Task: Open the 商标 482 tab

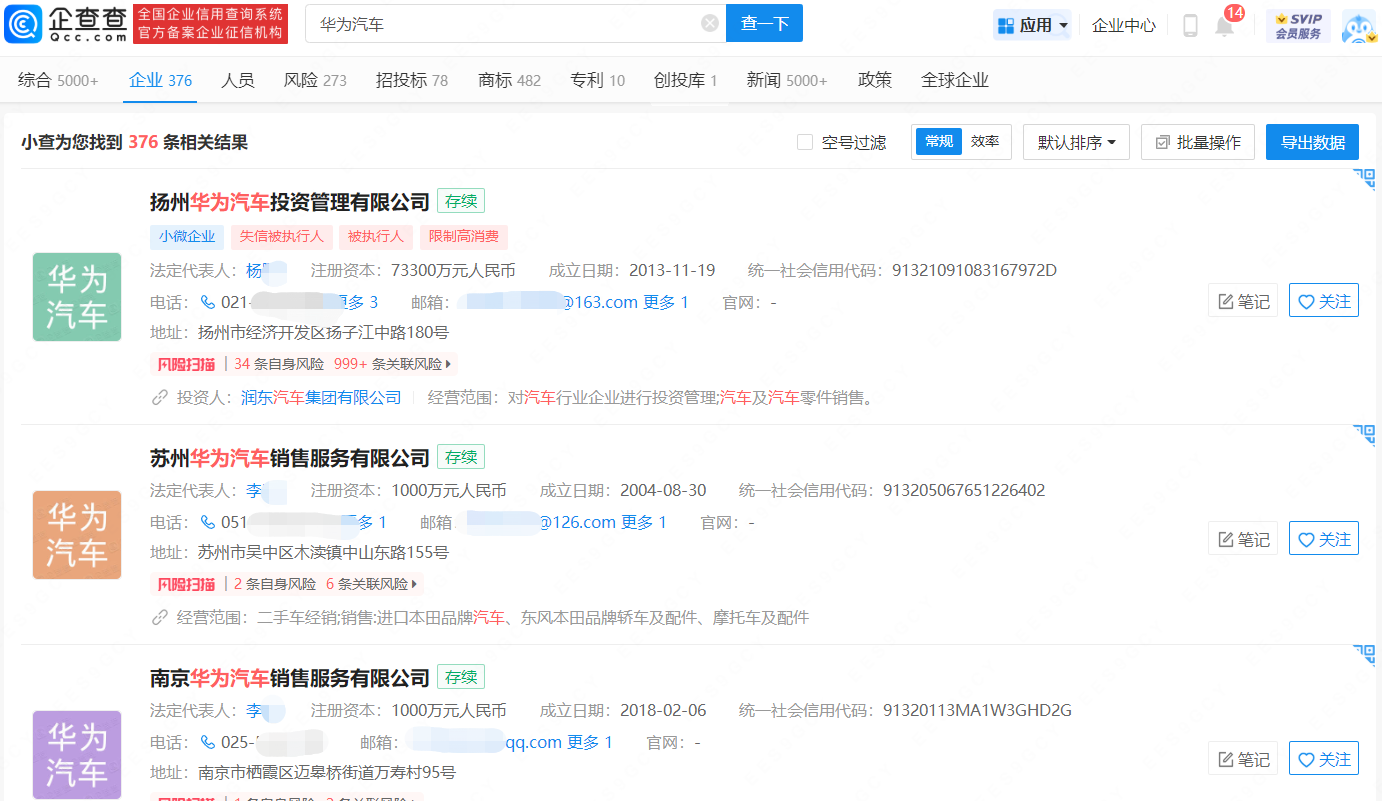Action: point(510,80)
